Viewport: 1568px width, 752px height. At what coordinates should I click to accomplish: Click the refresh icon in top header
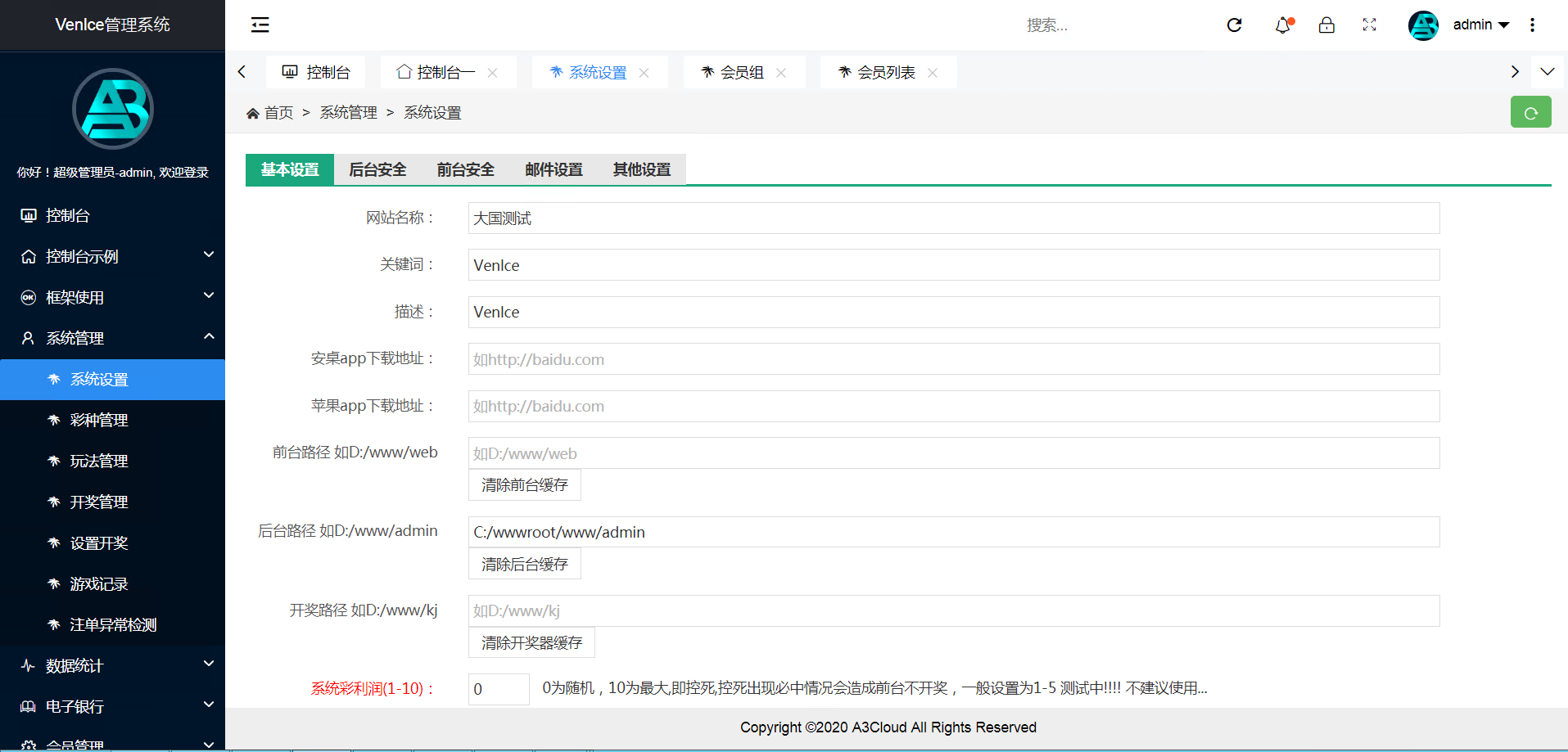click(1234, 25)
